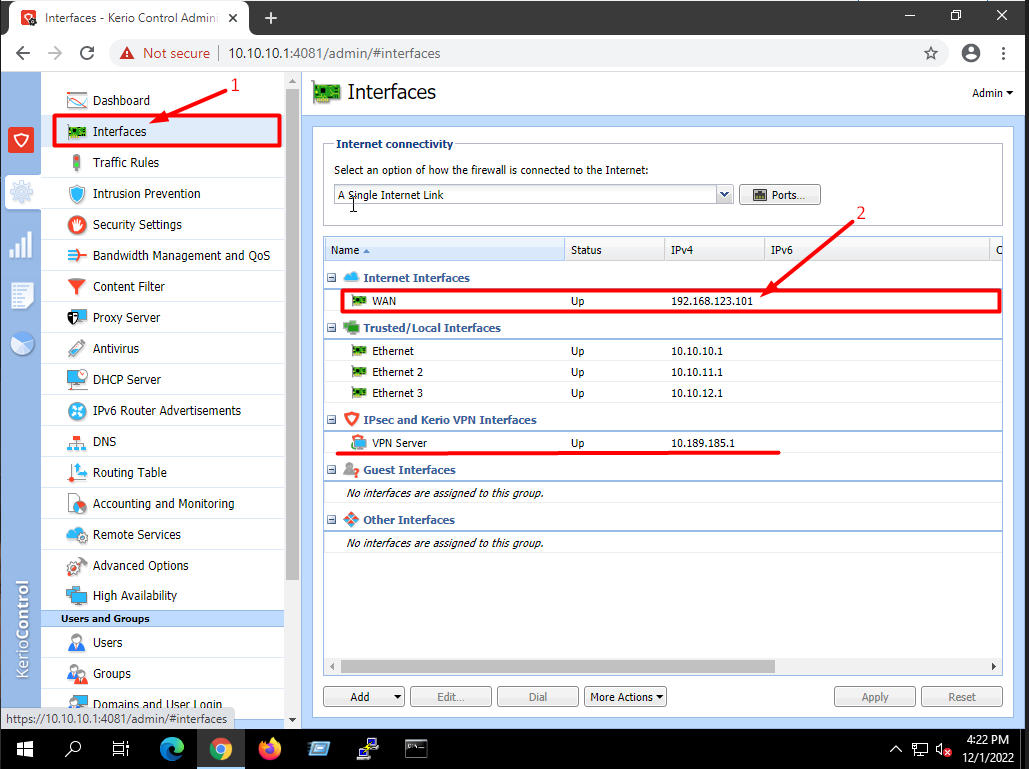
Task: Click the Antivirus syringe icon
Action: pyautogui.click(x=77, y=348)
